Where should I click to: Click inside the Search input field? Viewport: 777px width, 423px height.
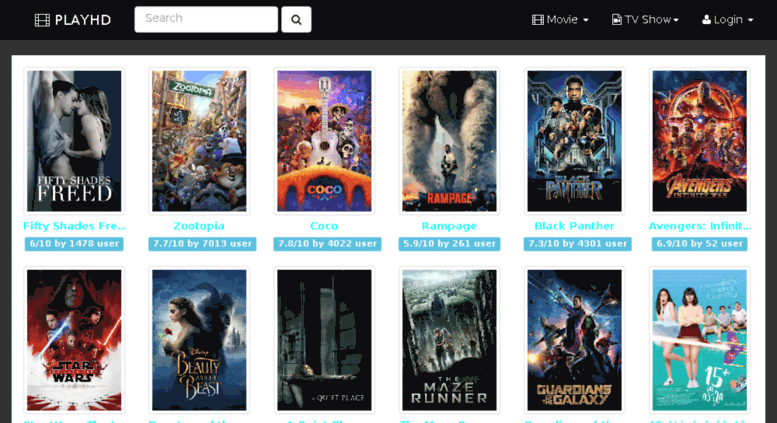coord(206,19)
